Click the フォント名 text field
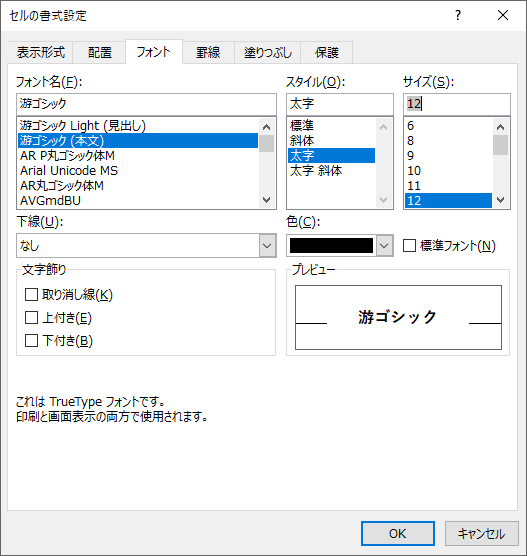The image size is (527, 556). (x=146, y=104)
